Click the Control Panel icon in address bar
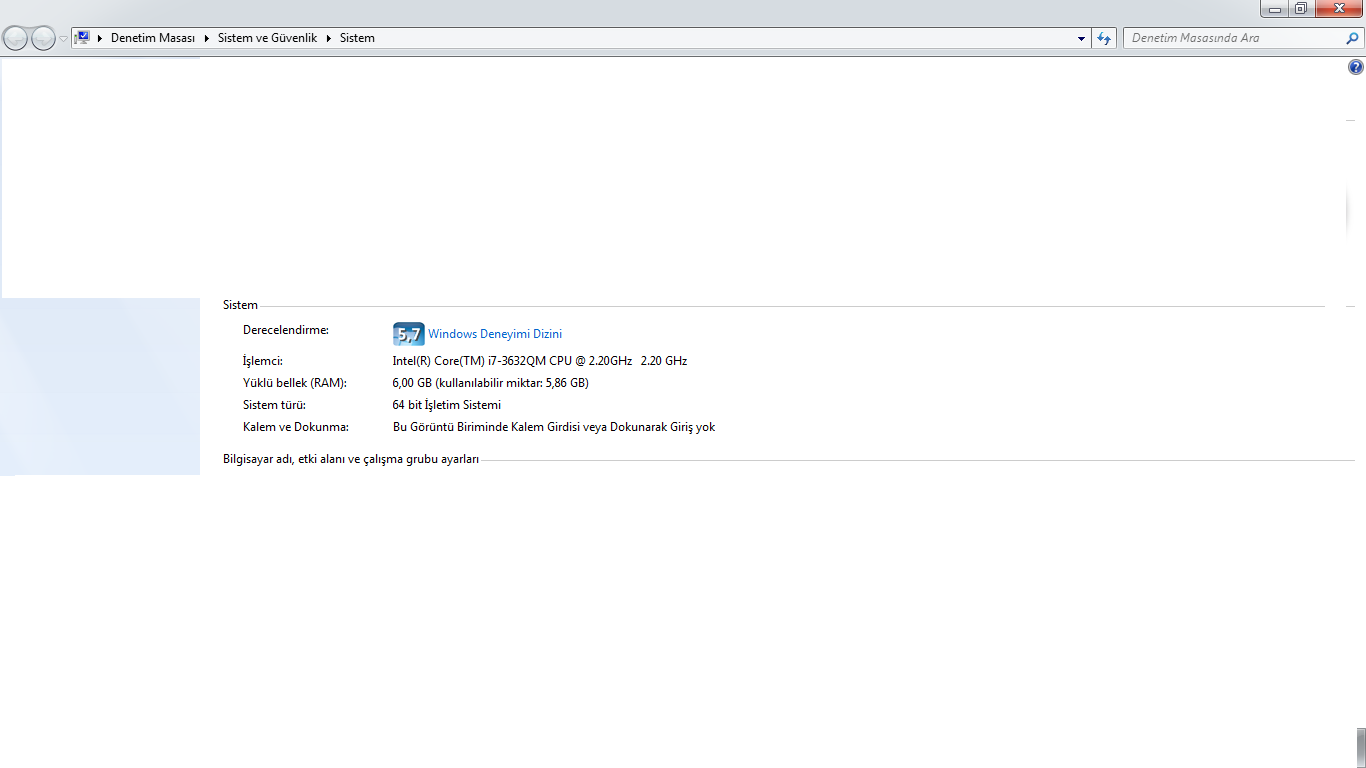Screen dimensions: 1366x768 point(83,38)
